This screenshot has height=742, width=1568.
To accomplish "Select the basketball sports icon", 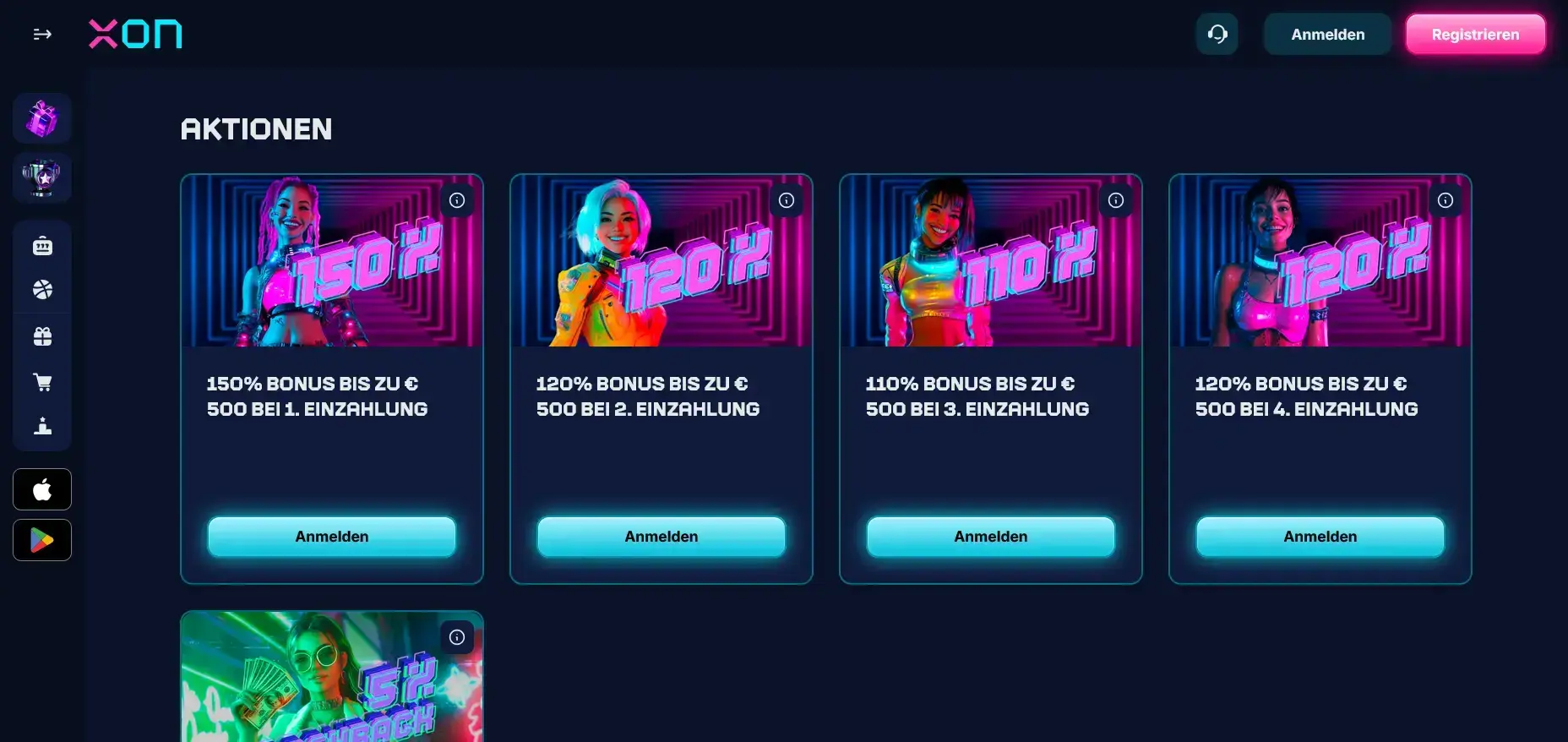I will 42,290.
